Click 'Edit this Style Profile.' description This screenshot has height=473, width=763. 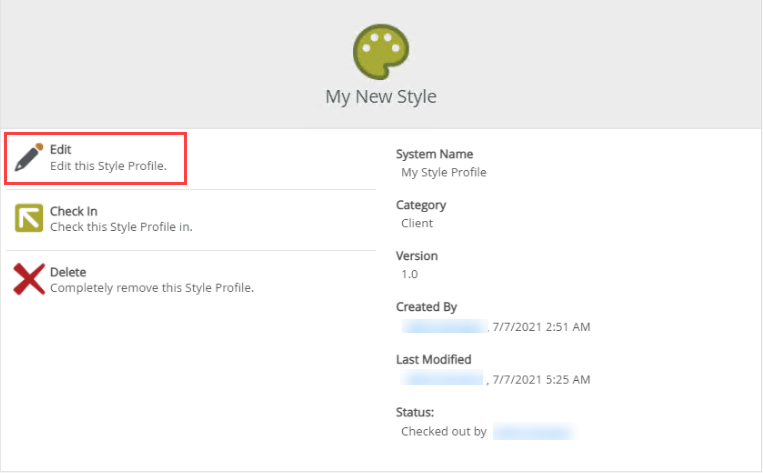tap(108, 165)
